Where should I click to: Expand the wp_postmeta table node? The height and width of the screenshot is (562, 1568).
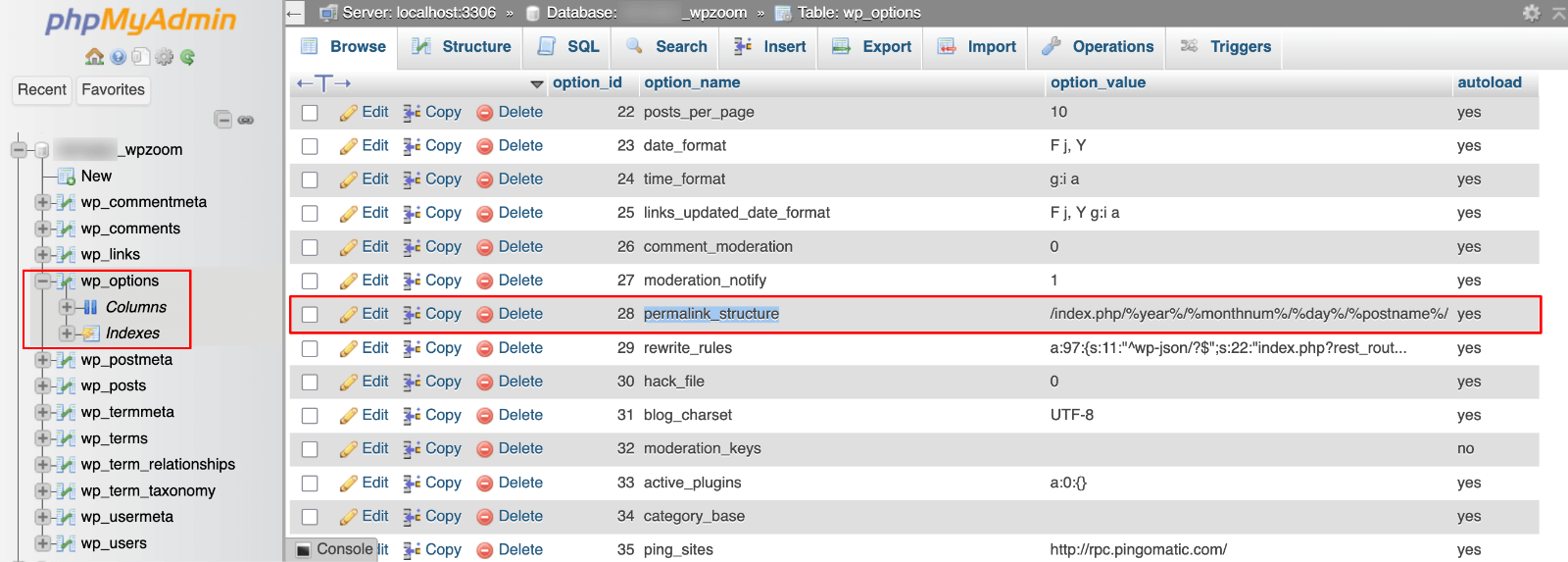click(x=42, y=360)
